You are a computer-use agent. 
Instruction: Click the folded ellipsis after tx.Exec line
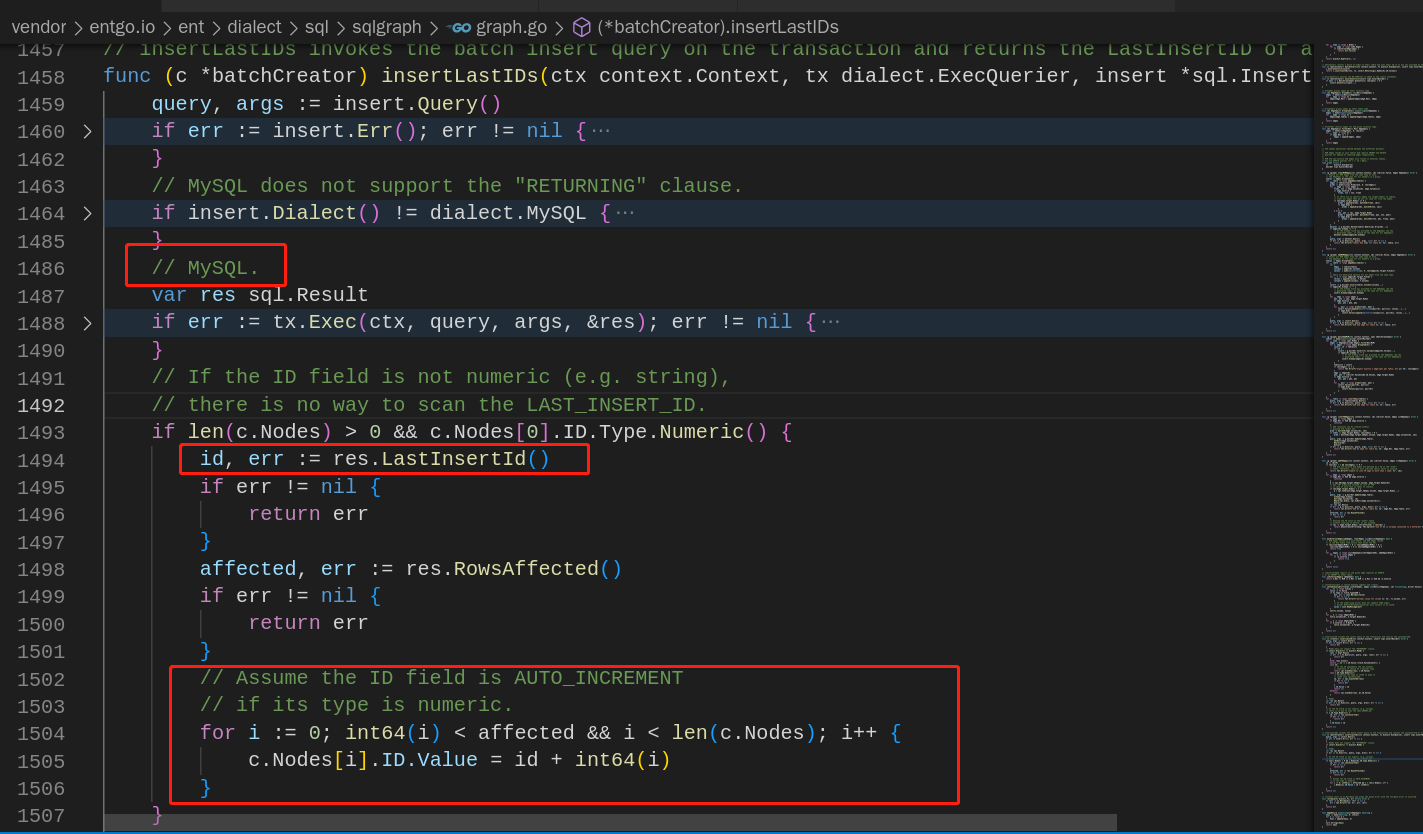tap(830, 323)
